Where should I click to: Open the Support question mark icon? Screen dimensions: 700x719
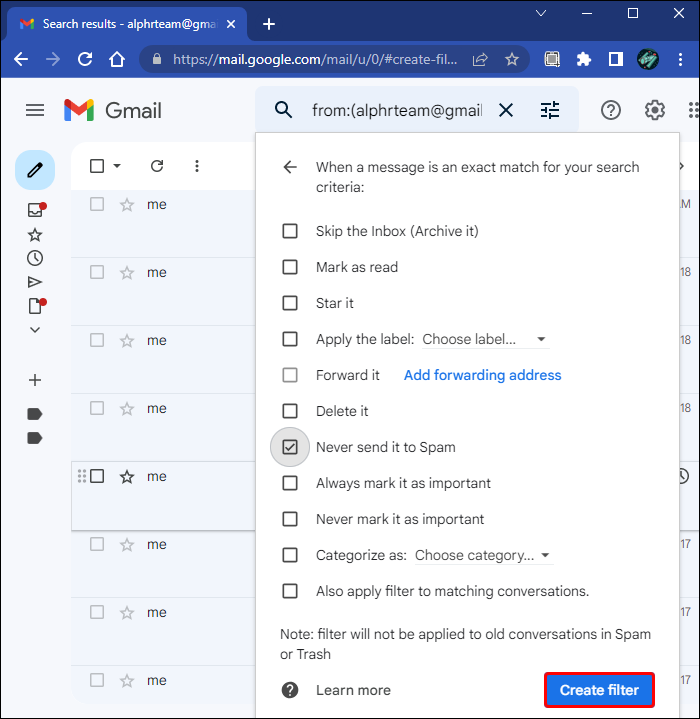point(611,111)
